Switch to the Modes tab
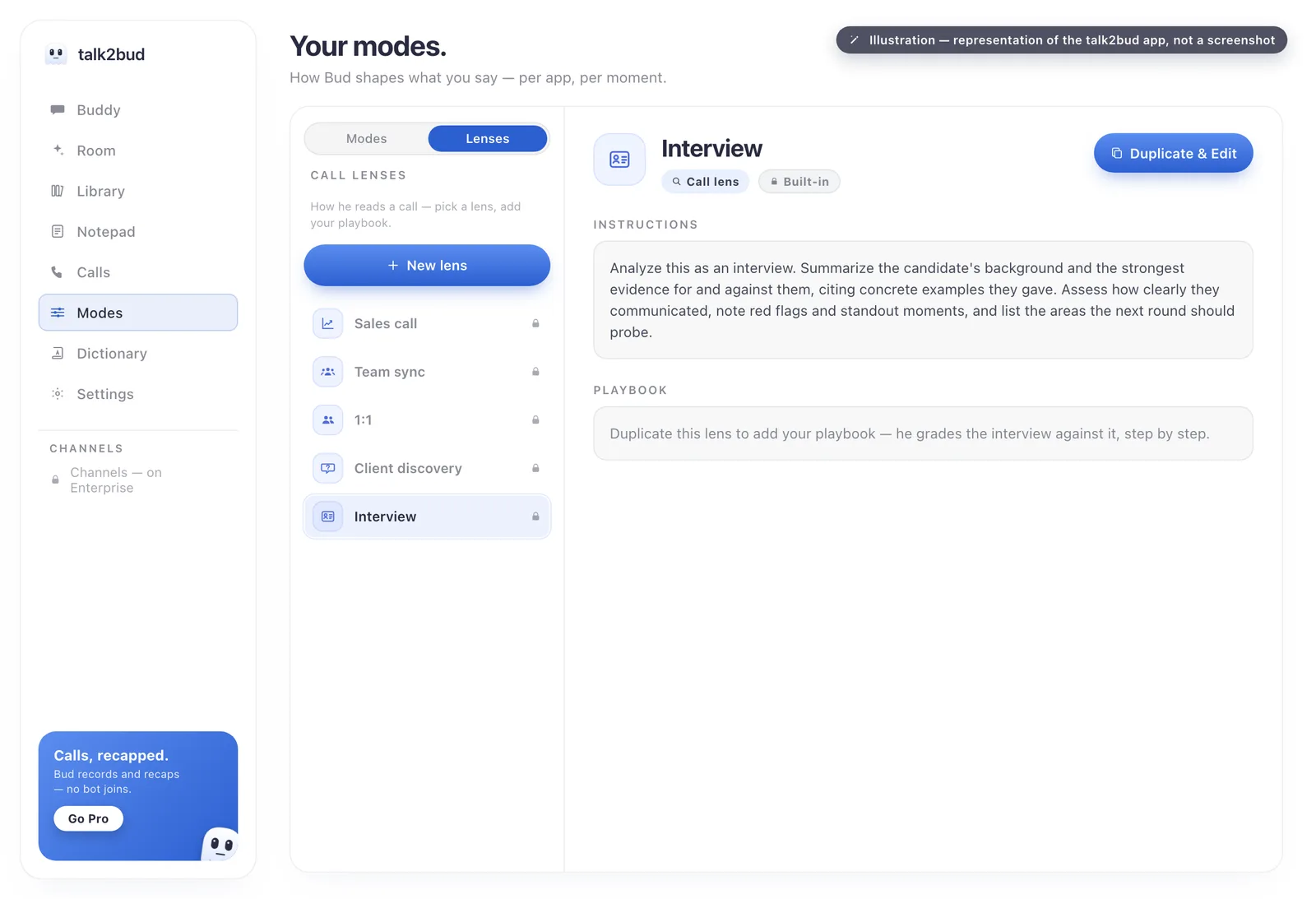The image size is (1316, 899). pos(366,138)
